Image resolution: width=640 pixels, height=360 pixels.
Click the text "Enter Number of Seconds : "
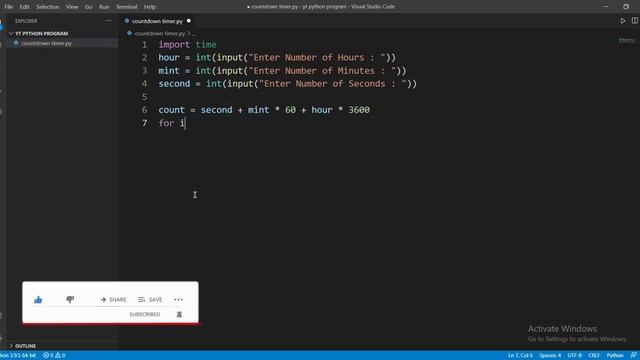pyautogui.click(x=333, y=84)
